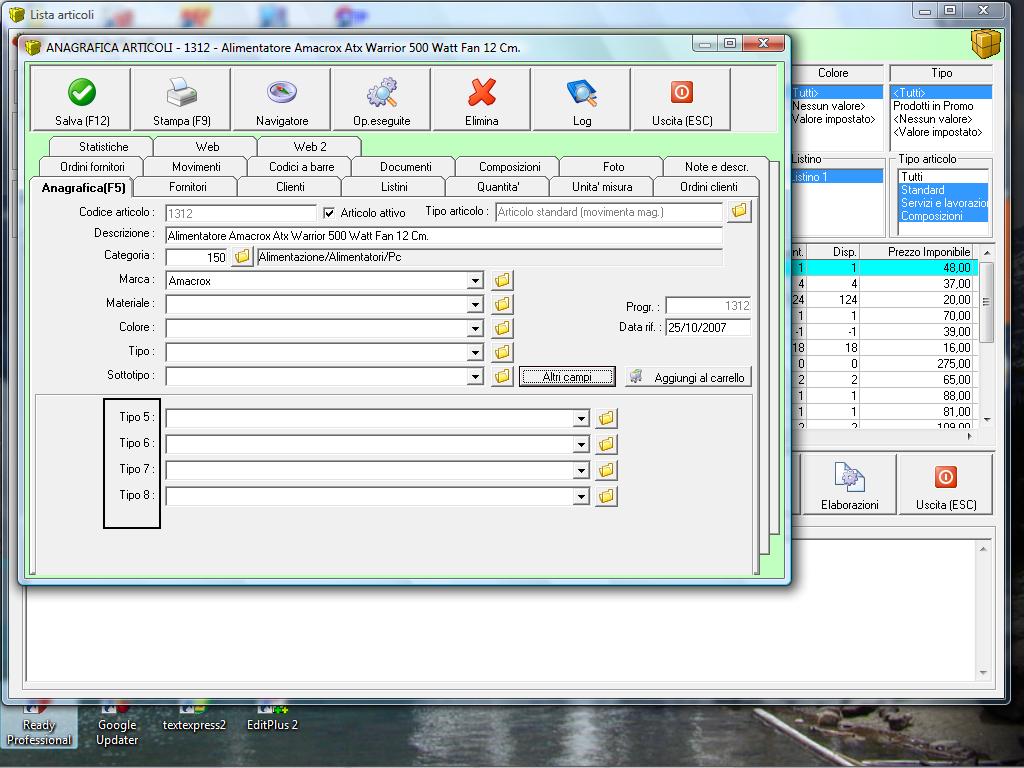Open the Google Updater desktop shortcut

[117, 724]
